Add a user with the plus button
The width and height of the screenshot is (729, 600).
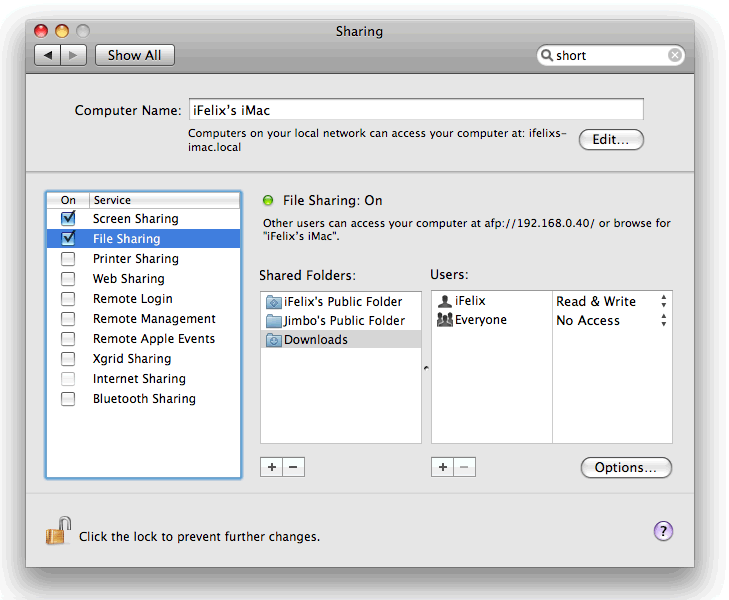point(442,467)
